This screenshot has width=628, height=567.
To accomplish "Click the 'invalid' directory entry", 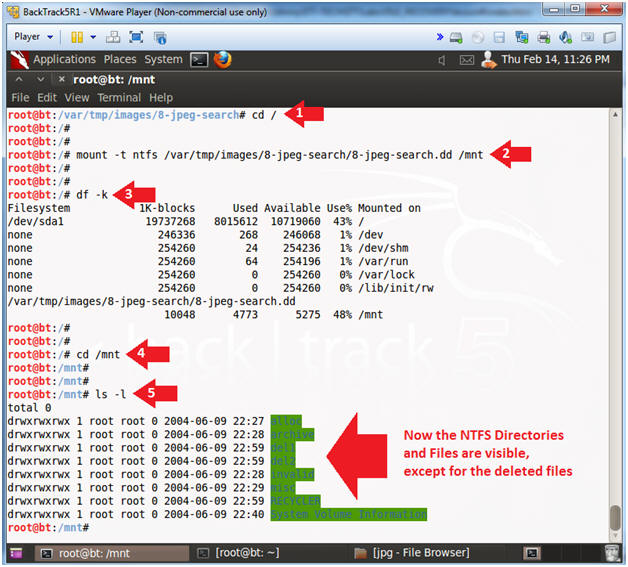I will [x=292, y=475].
